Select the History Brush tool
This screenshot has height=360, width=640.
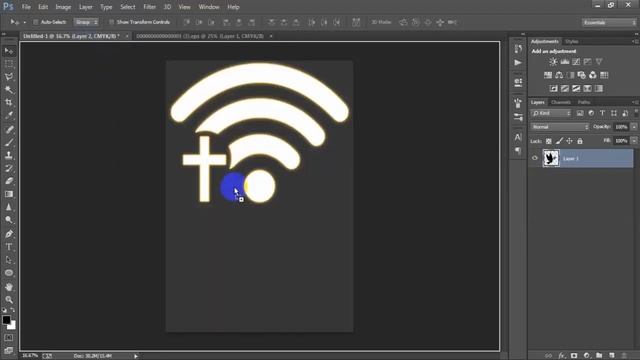tap(9, 168)
